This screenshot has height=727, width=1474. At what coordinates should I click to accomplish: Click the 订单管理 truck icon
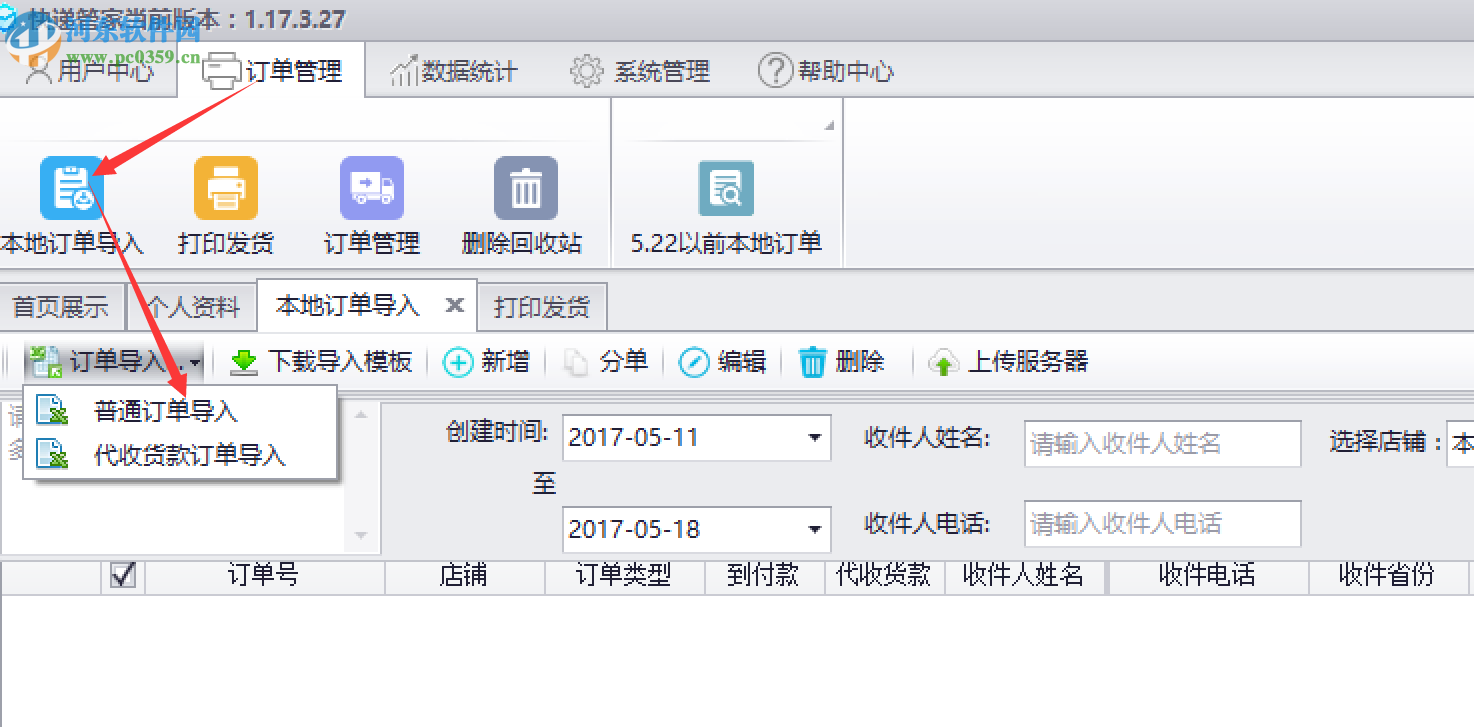point(371,188)
